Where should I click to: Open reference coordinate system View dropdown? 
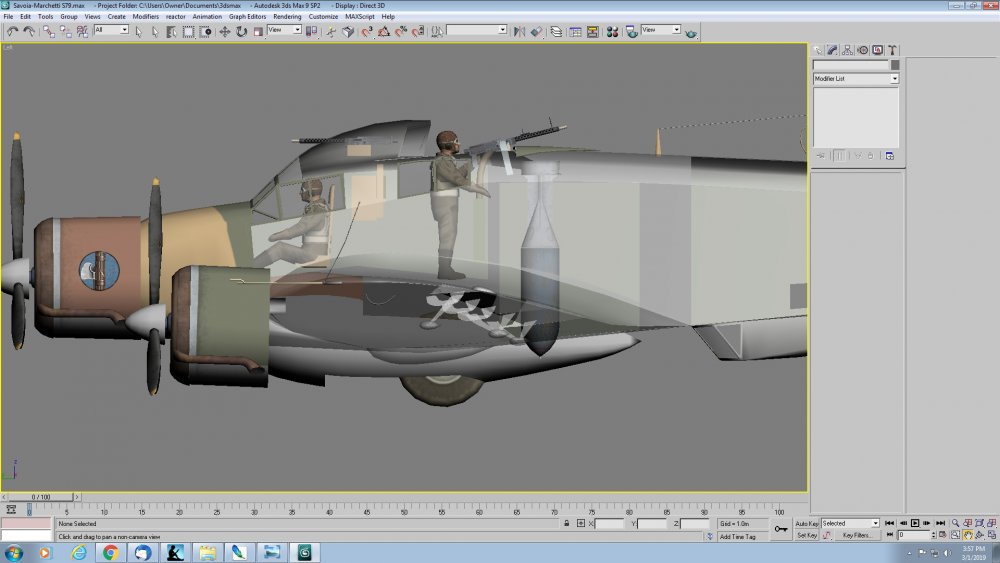pos(284,30)
